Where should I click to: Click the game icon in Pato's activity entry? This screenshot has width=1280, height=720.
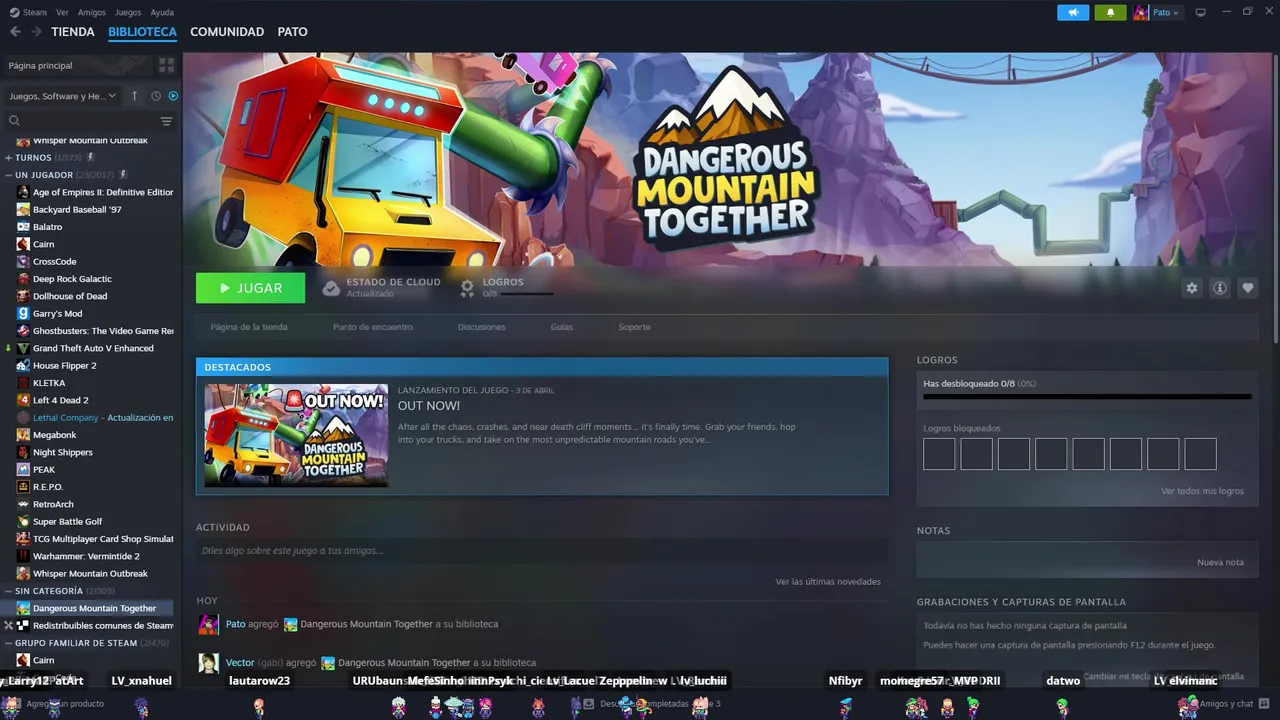[290, 624]
